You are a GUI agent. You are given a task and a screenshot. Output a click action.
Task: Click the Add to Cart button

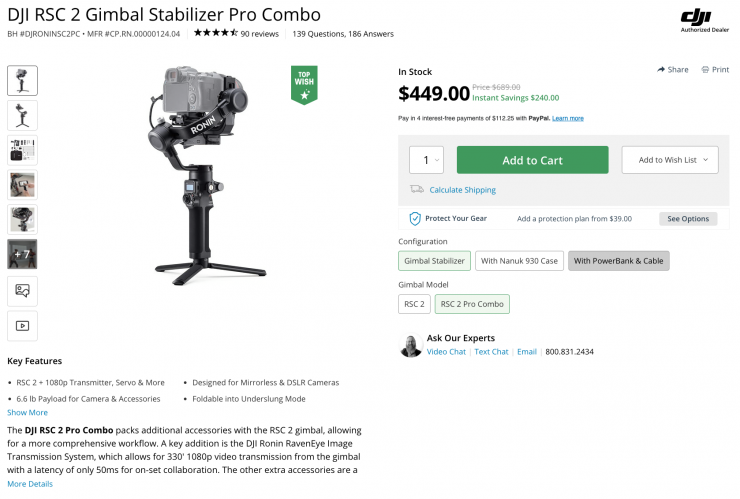532,160
